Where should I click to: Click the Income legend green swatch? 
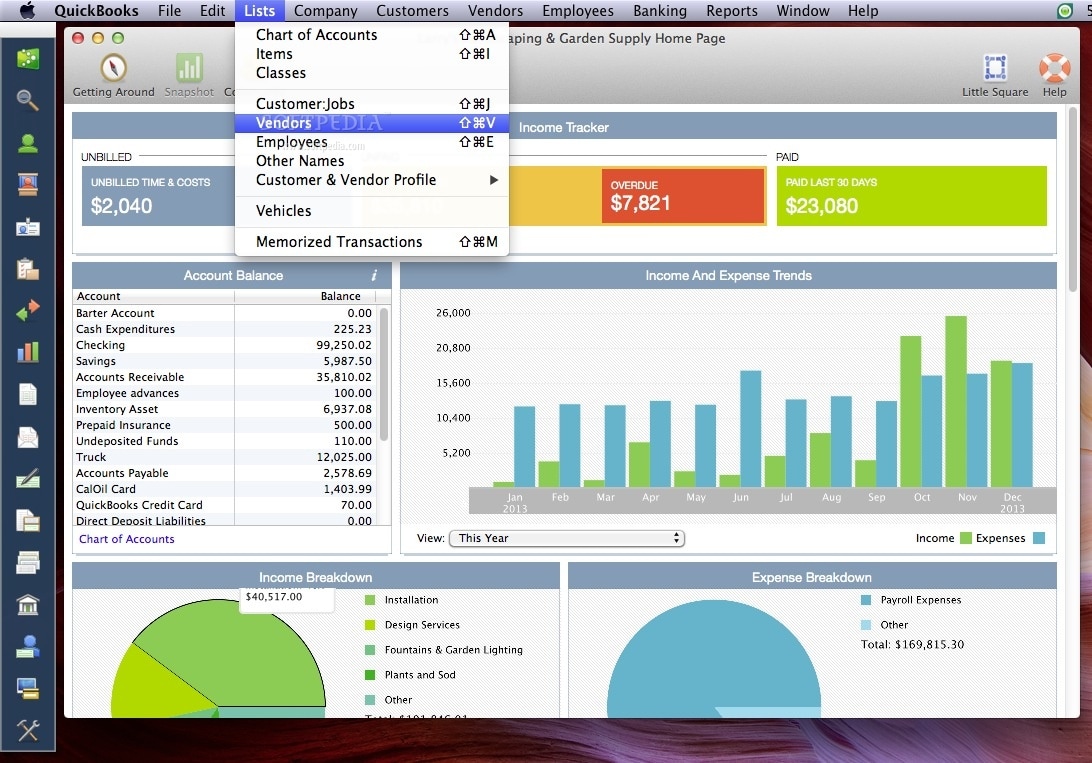coord(965,538)
